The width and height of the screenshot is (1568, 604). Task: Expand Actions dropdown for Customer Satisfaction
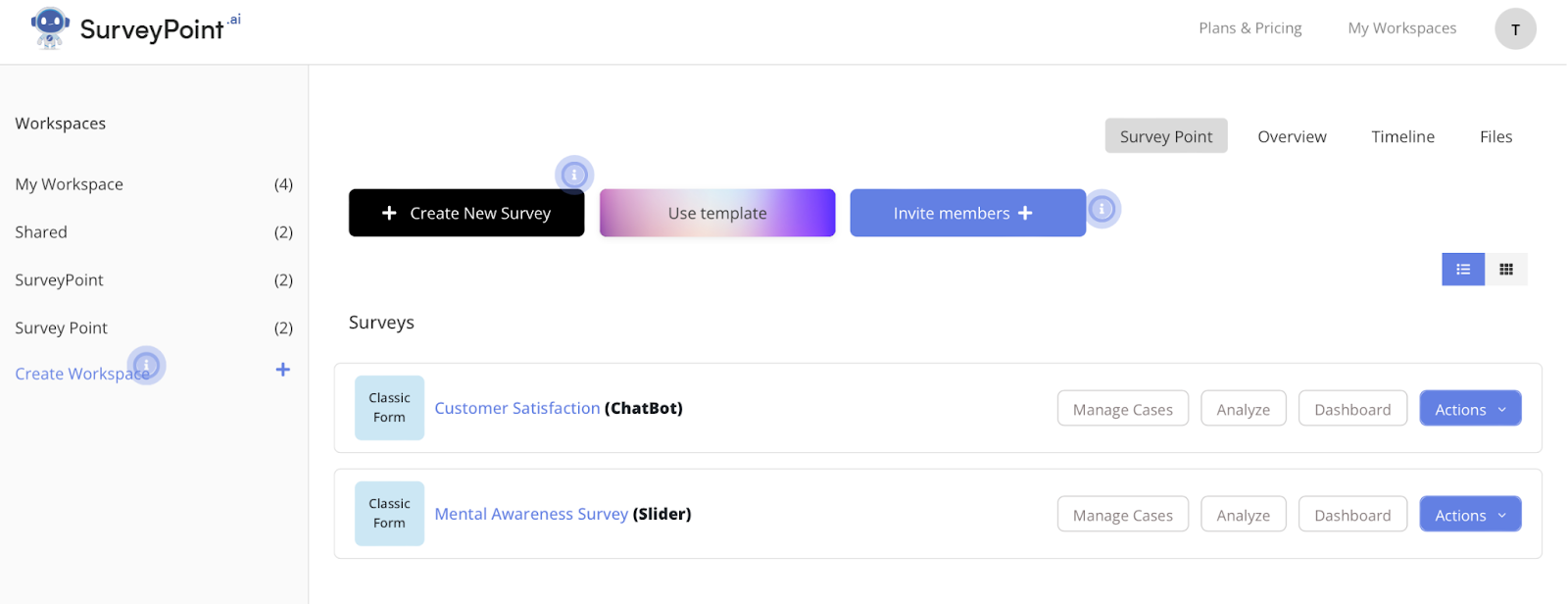click(x=1469, y=409)
